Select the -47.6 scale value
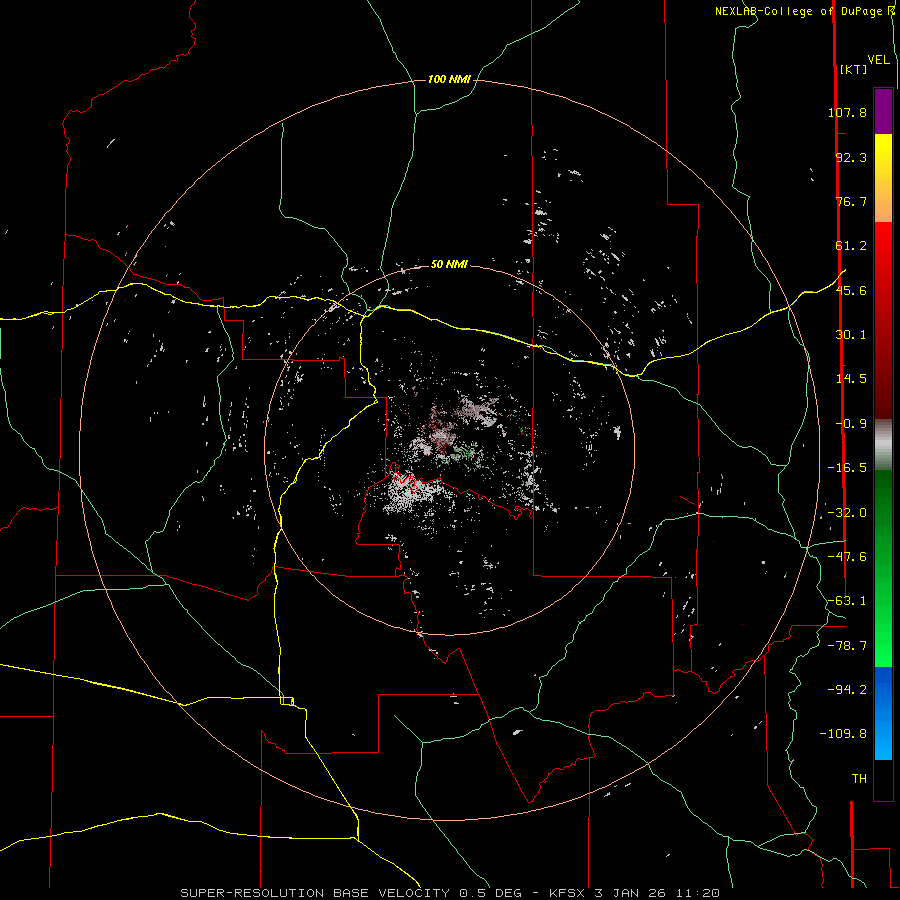This screenshot has height=900, width=900. point(847,557)
